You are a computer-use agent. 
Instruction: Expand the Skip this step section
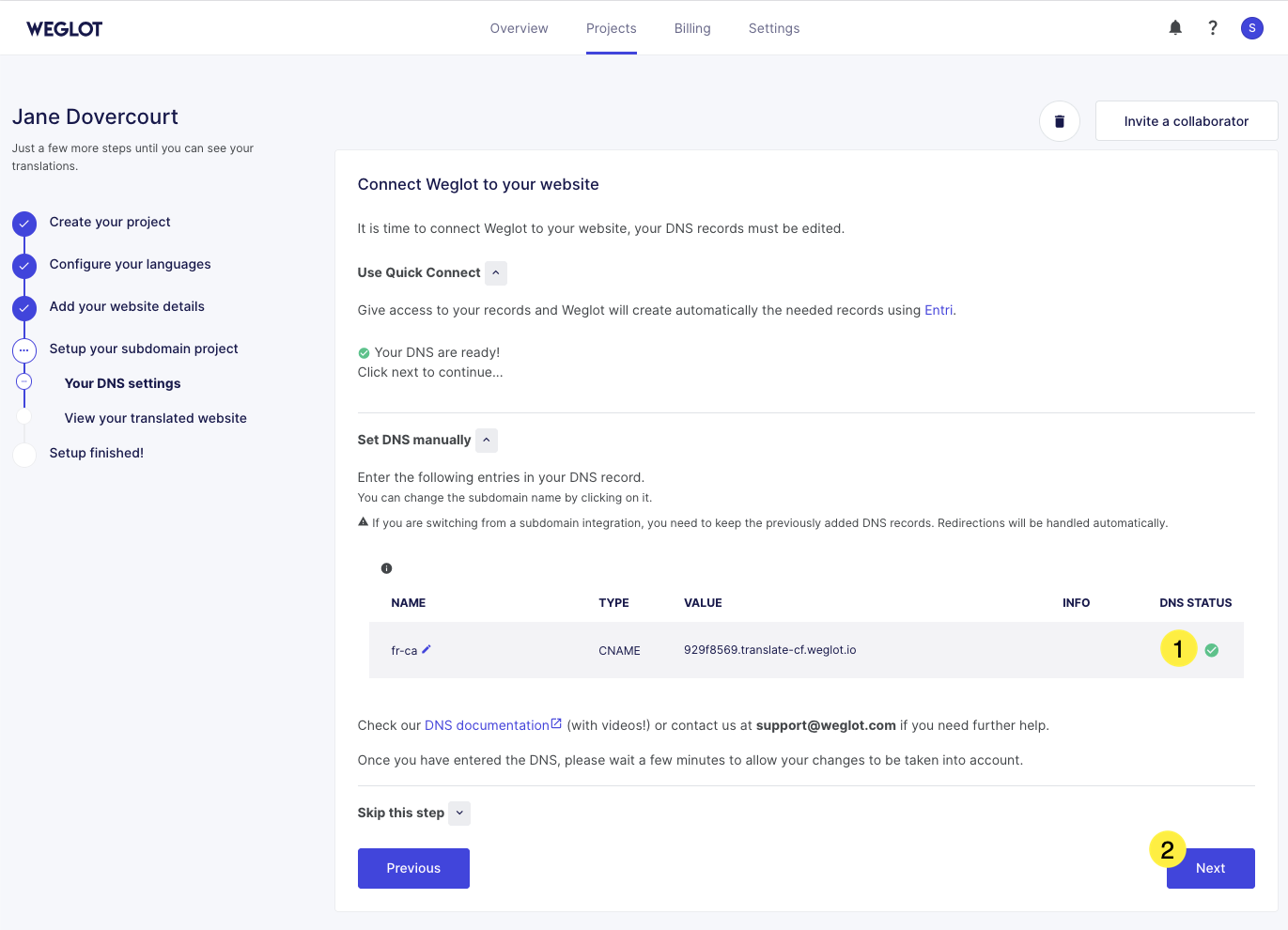pyautogui.click(x=459, y=814)
